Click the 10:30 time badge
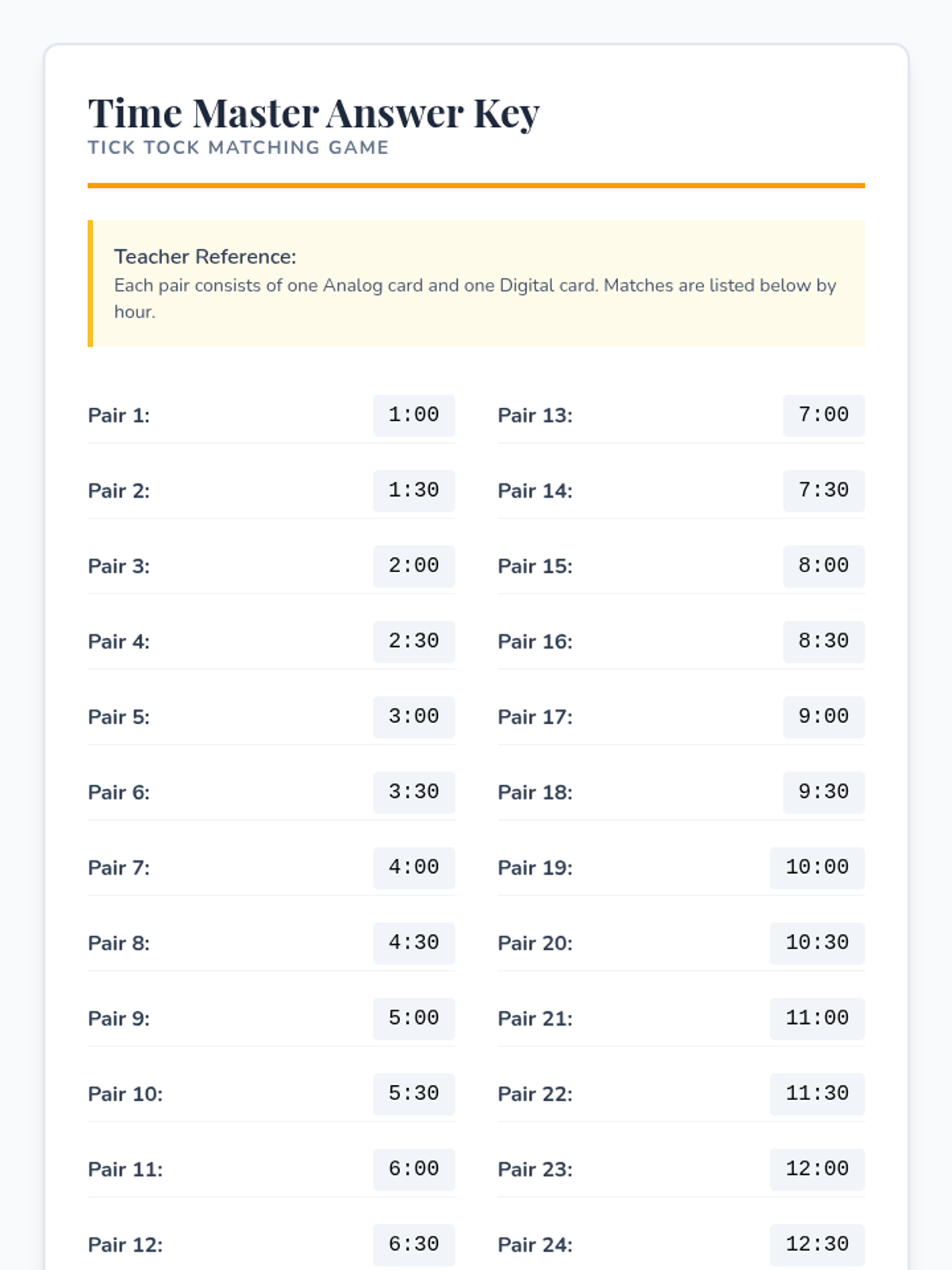This screenshot has width=952, height=1270. click(x=817, y=943)
